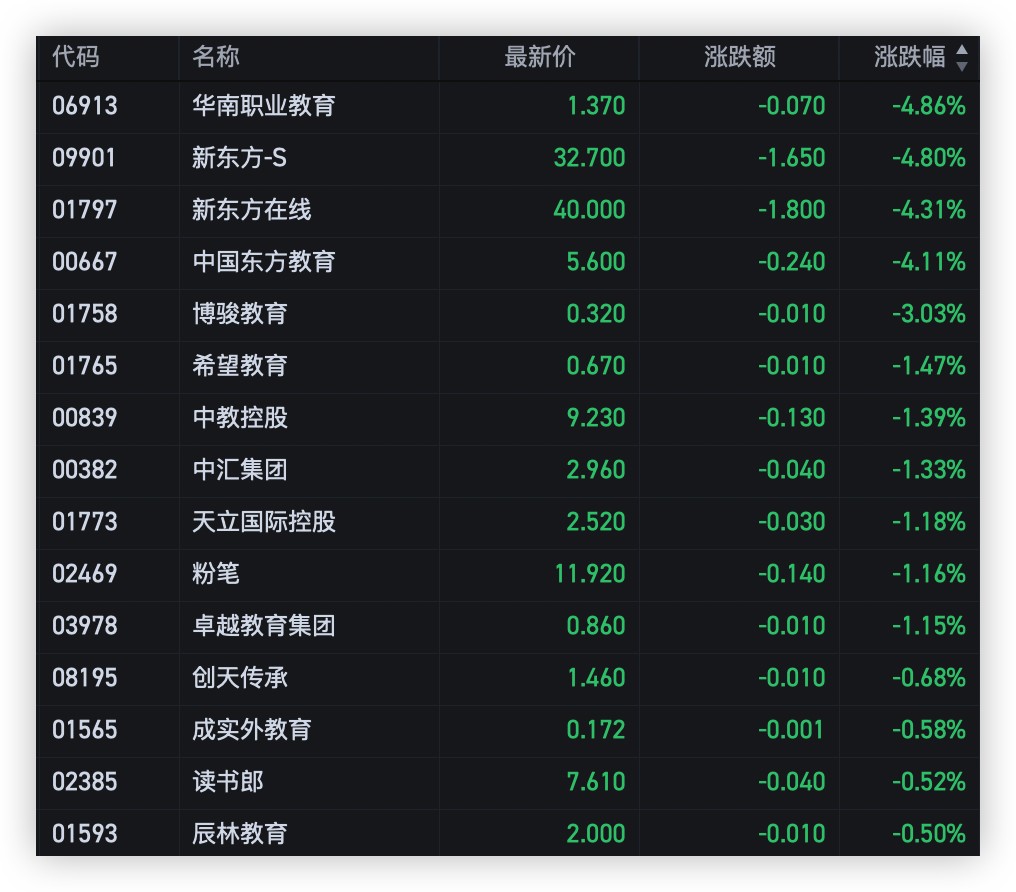Click 创天传承's -0.68% change value
The width and height of the screenshot is (1016, 892).
pos(928,677)
